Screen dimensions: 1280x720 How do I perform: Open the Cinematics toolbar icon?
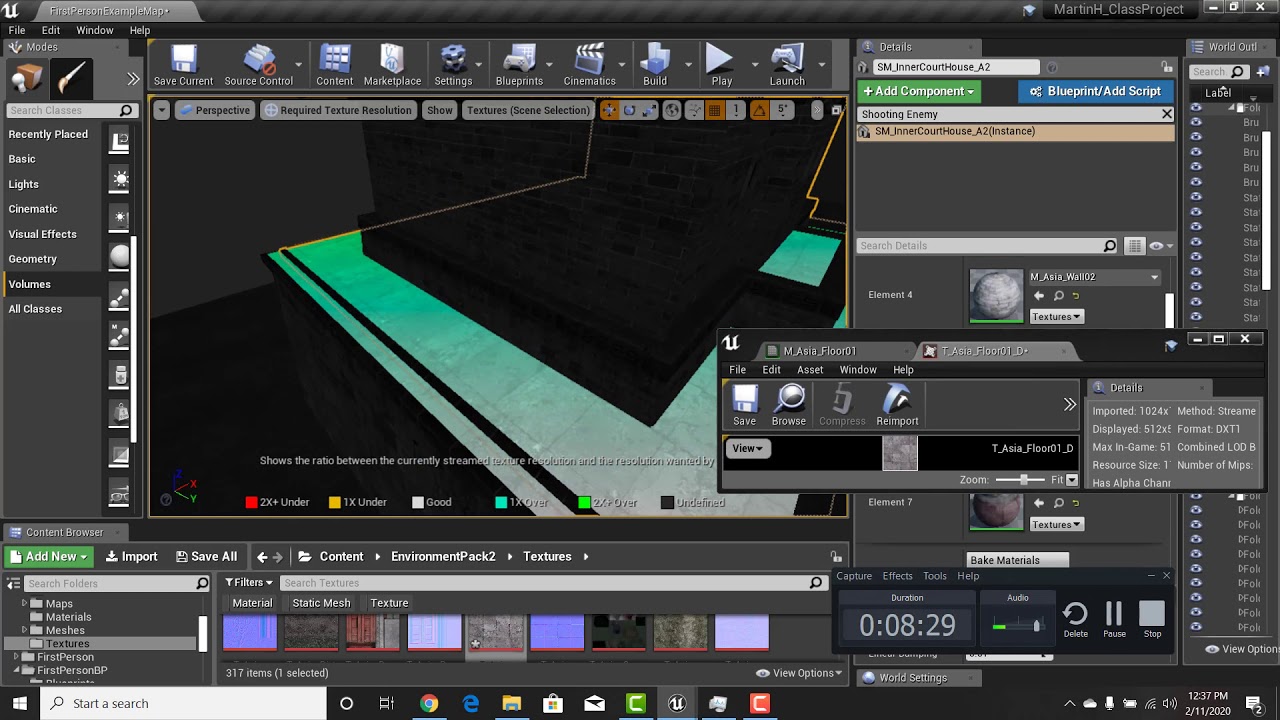(x=589, y=66)
